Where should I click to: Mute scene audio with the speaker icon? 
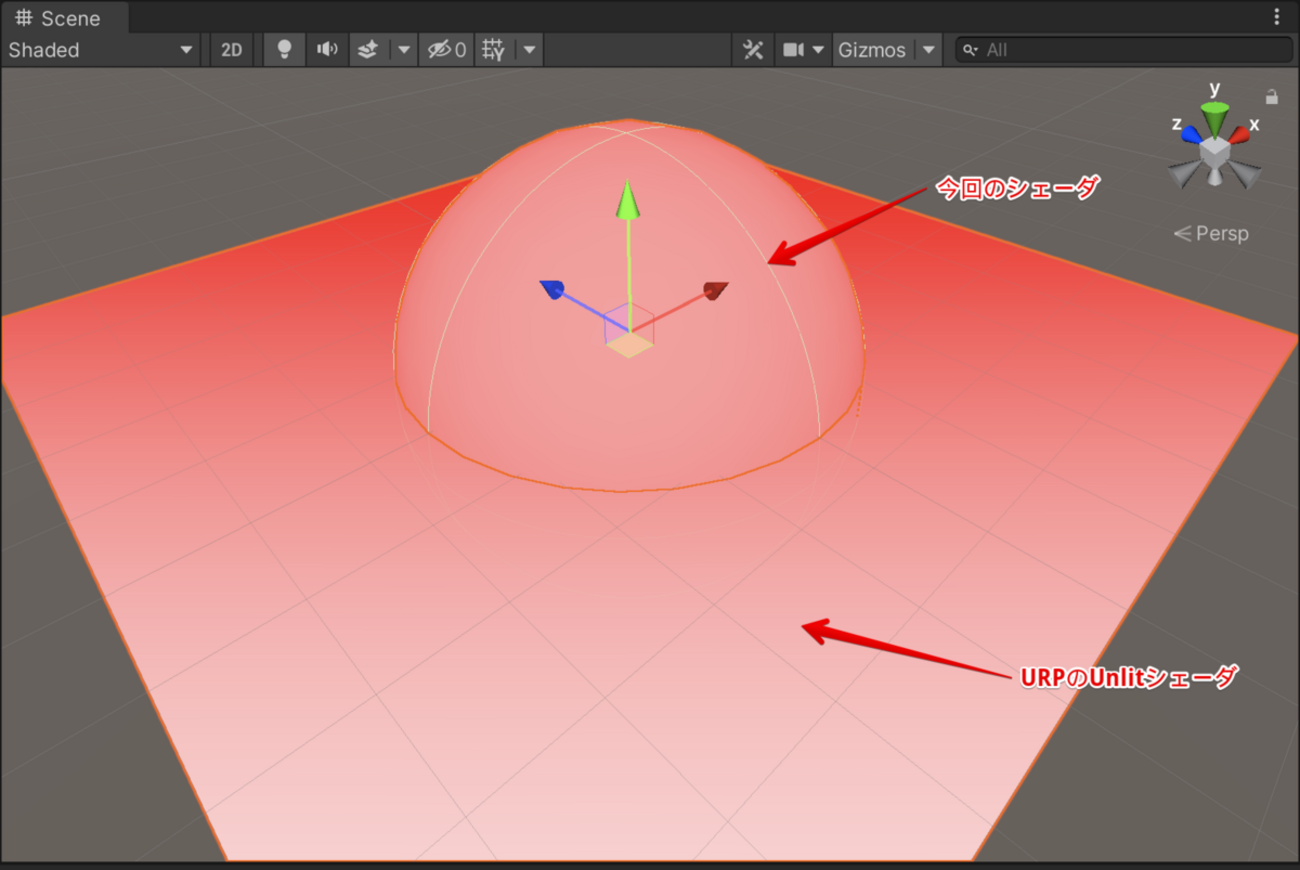pyautogui.click(x=327, y=50)
